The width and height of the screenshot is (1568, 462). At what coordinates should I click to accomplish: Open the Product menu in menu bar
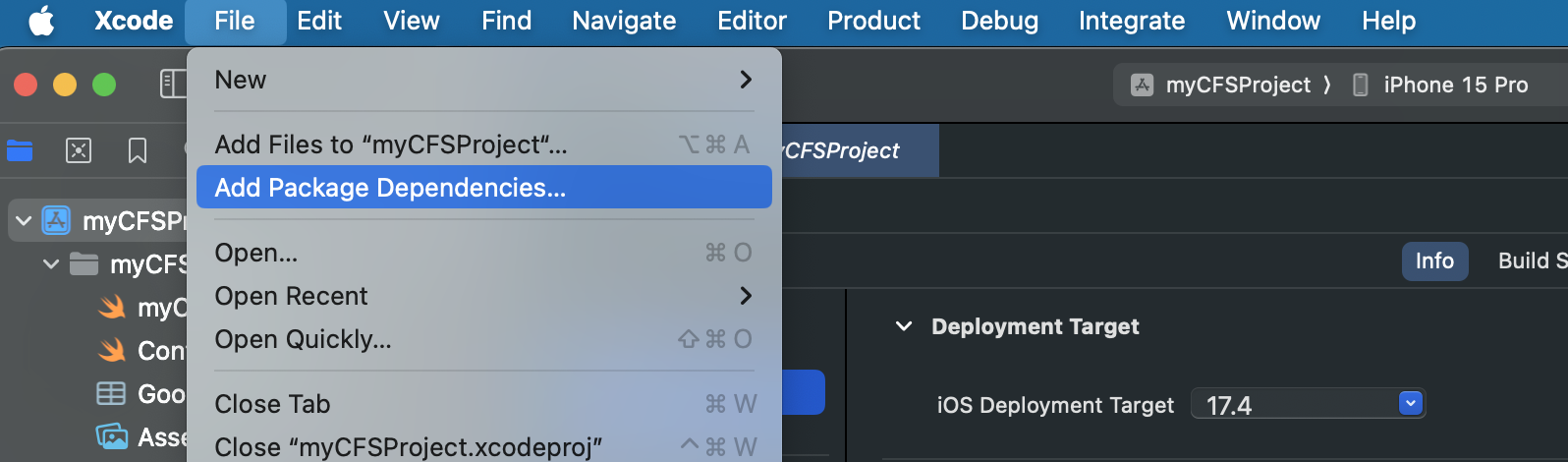(872, 21)
